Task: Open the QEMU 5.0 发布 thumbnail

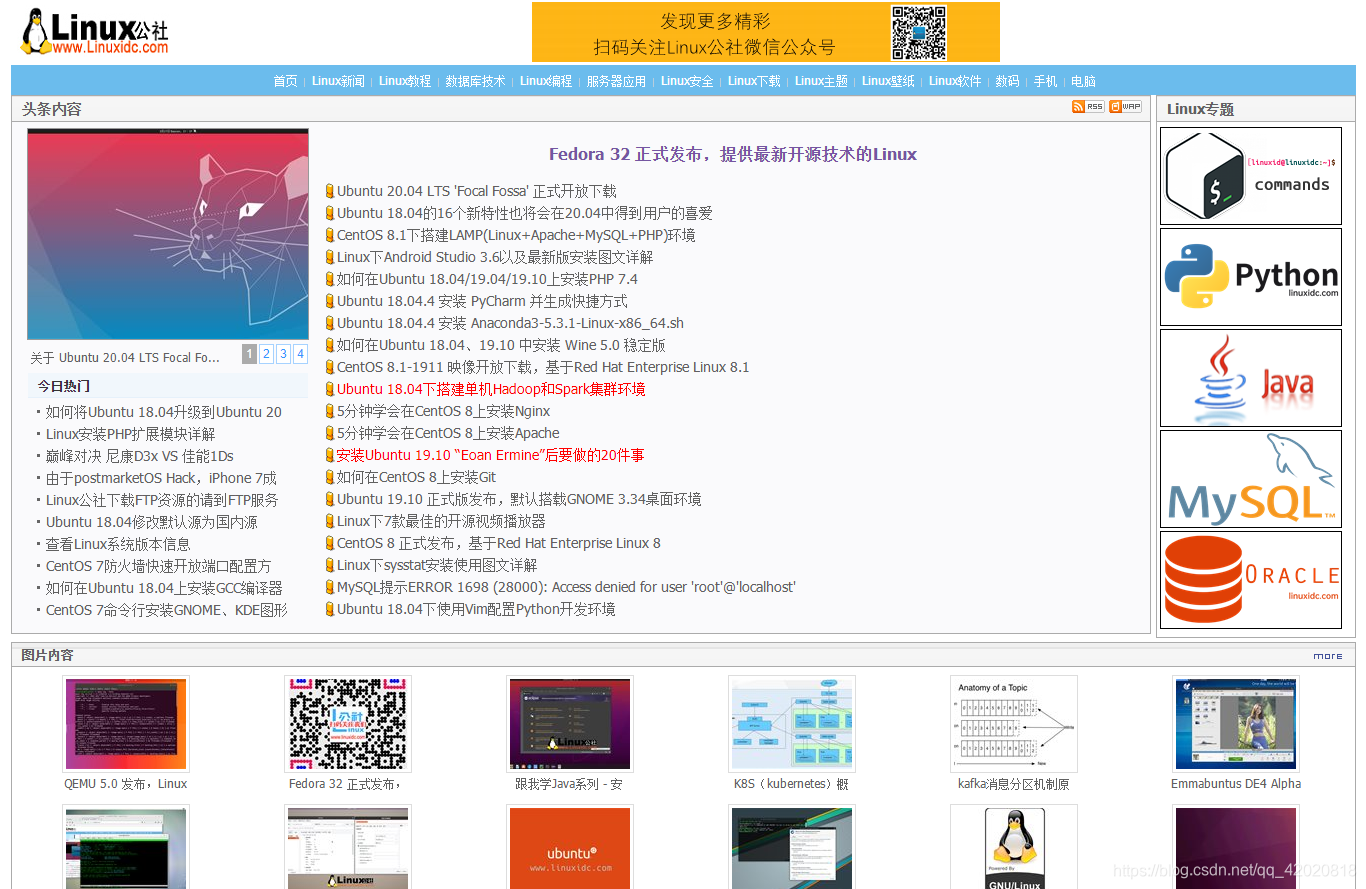Action: click(125, 724)
